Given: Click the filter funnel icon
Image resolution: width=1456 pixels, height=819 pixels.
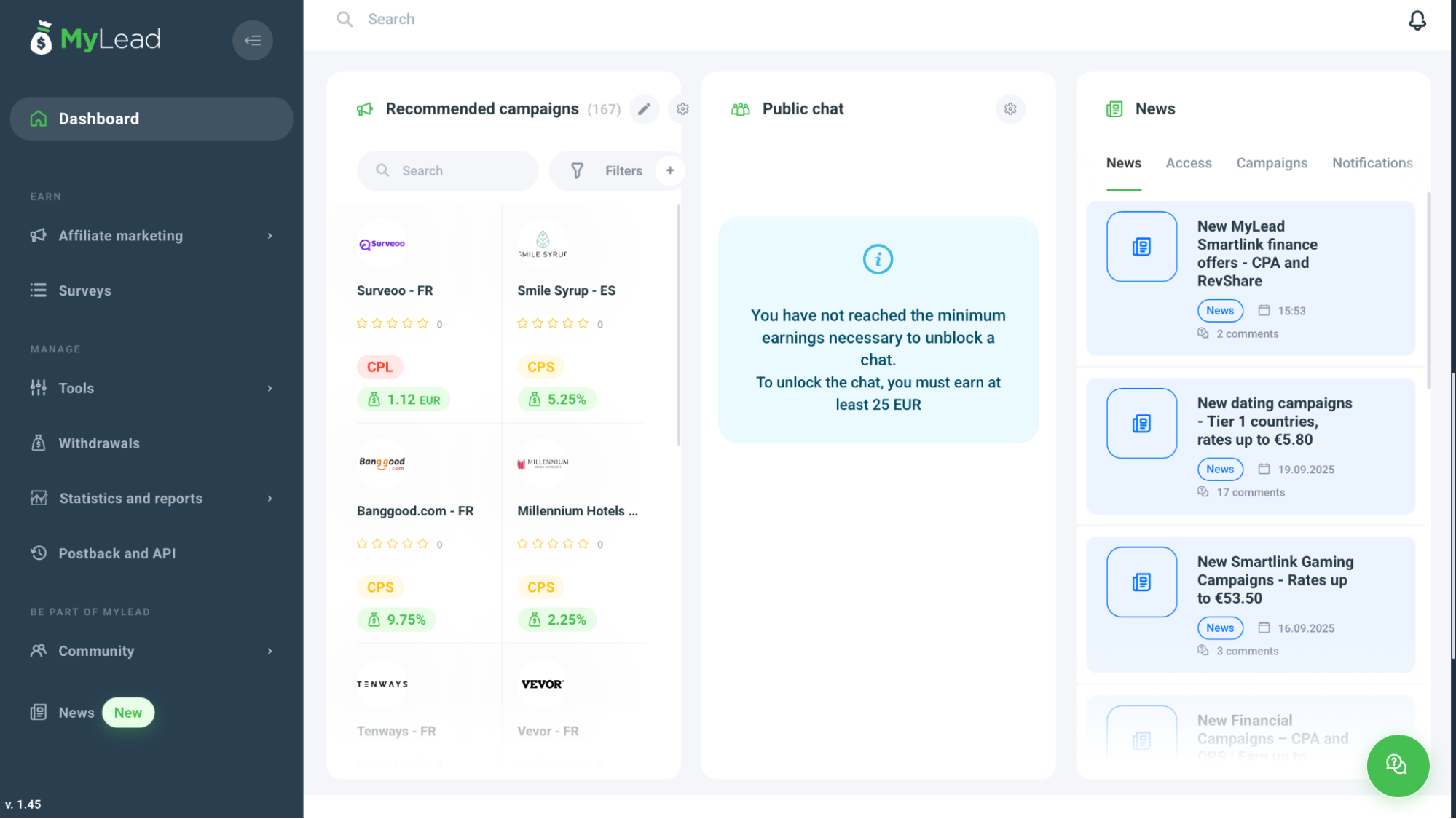Looking at the screenshot, I should 577,171.
